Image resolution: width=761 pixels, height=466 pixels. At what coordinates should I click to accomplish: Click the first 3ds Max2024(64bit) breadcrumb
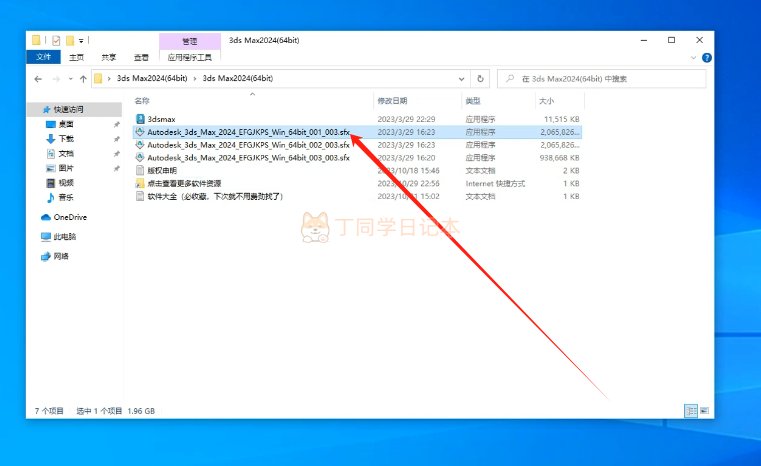coord(152,78)
